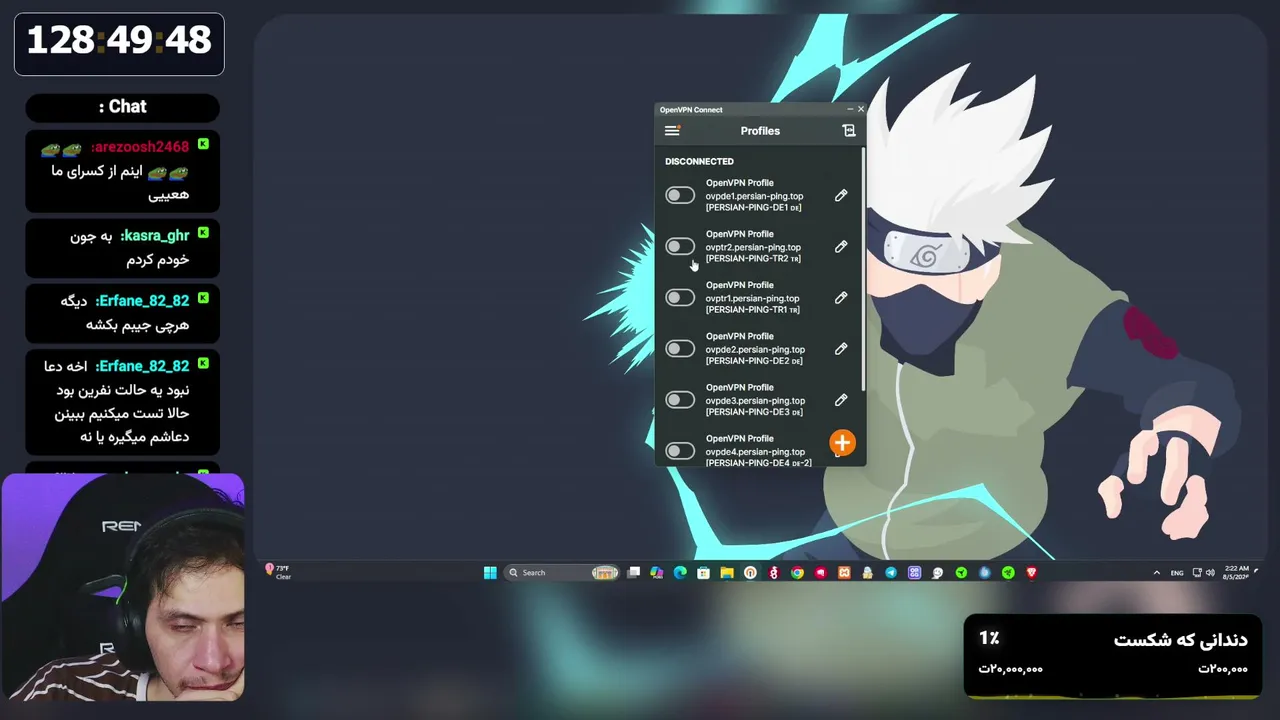Screen dimensions: 1280x720
Task: Select the ovptr2.persian-ping.top profile name
Action: [x=753, y=247]
